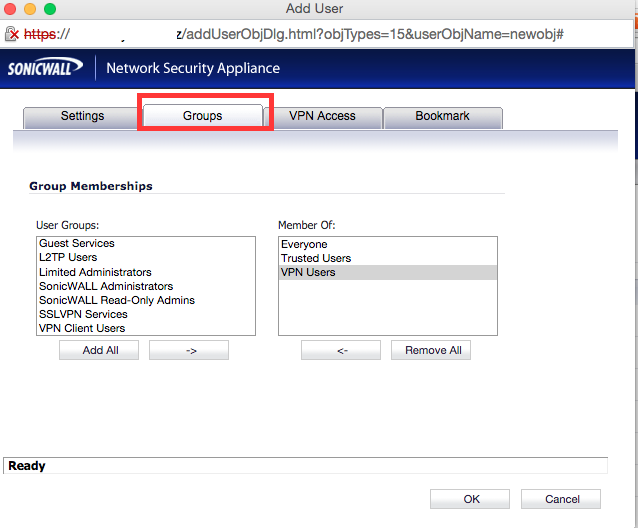Click the Add All button
The image size is (638, 528).
click(99, 350)
